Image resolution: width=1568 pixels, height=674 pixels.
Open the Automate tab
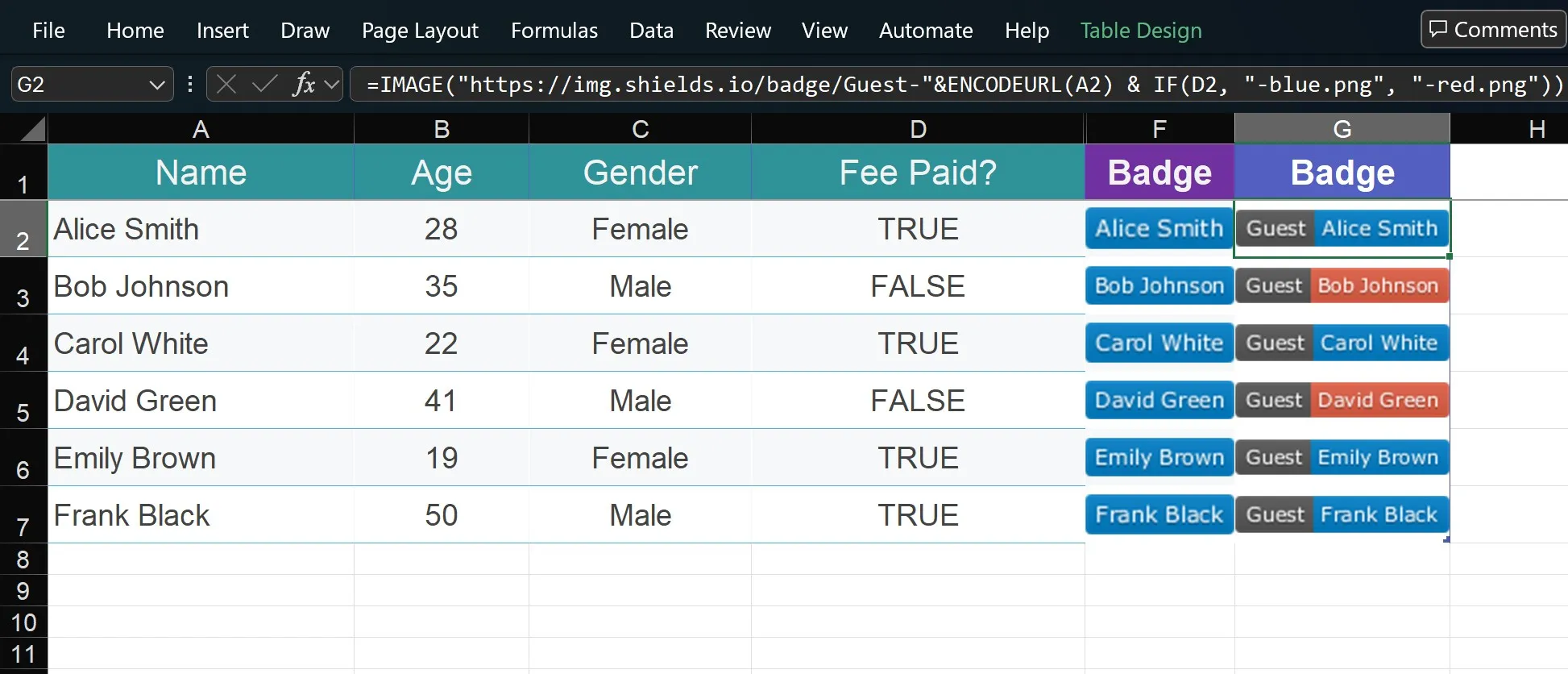pyautogui.click(x=926, y=31)
